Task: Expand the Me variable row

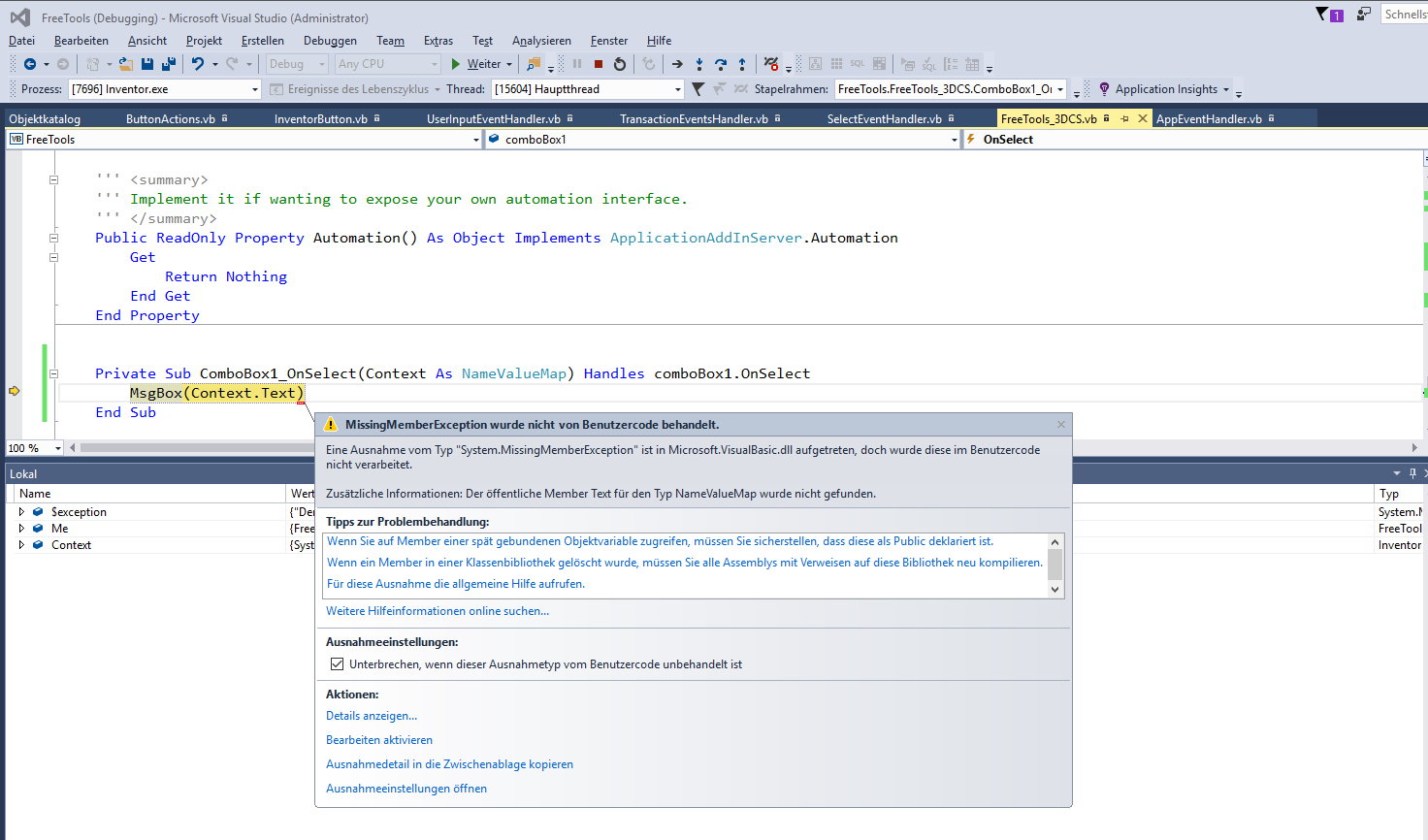Action: 21,528
